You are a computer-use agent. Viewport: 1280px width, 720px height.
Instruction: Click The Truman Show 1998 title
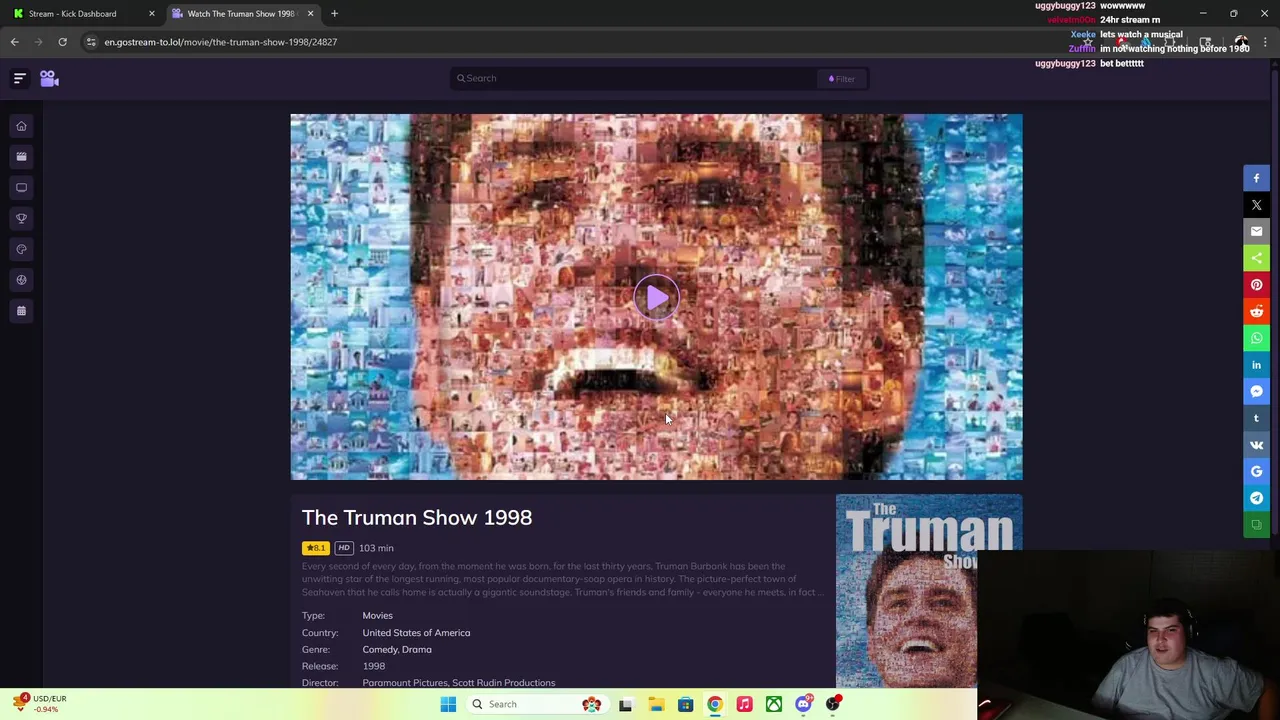pos(417,518)
